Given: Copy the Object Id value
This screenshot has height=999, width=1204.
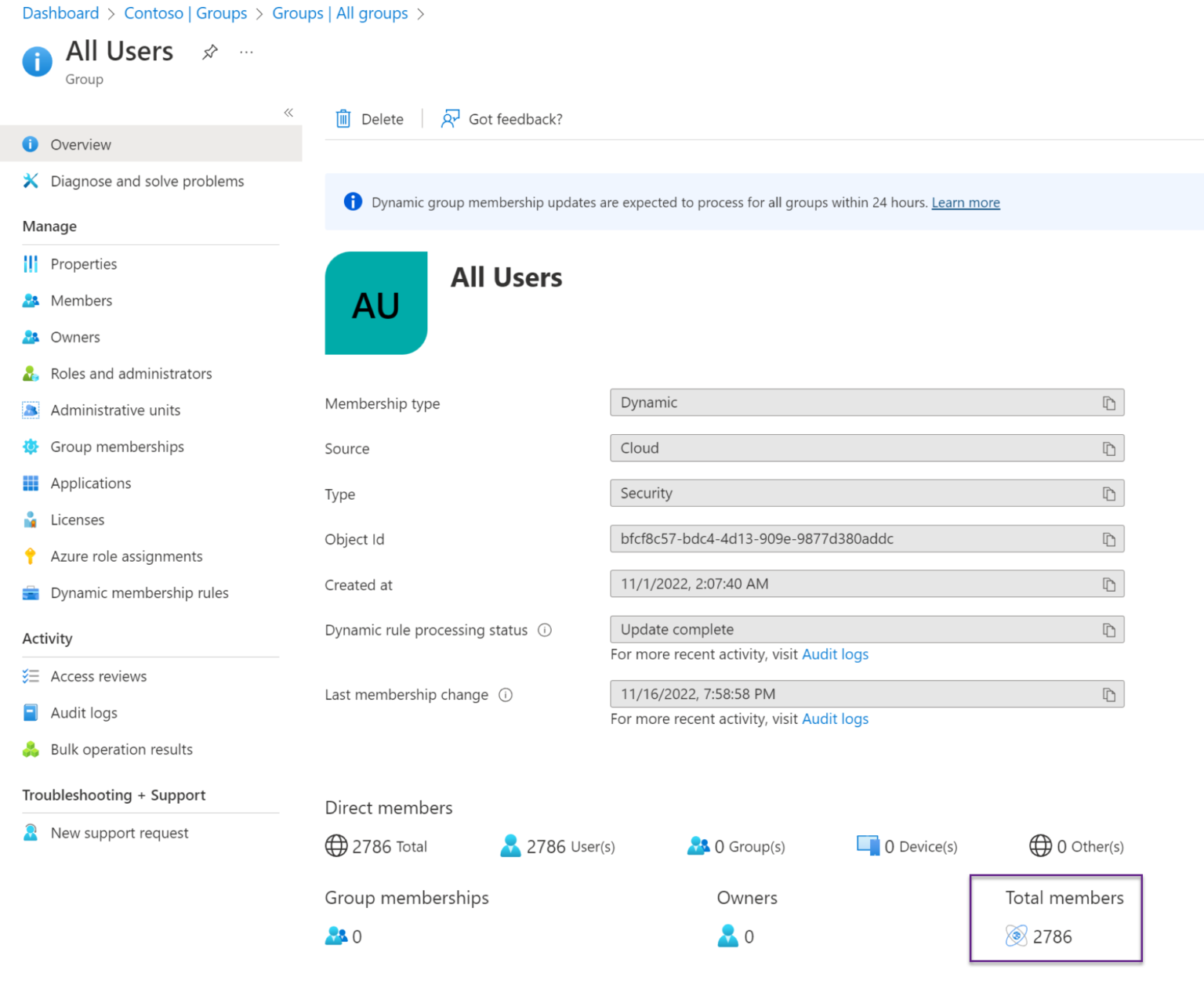Looking at the screenshot, I should 1109,538.
